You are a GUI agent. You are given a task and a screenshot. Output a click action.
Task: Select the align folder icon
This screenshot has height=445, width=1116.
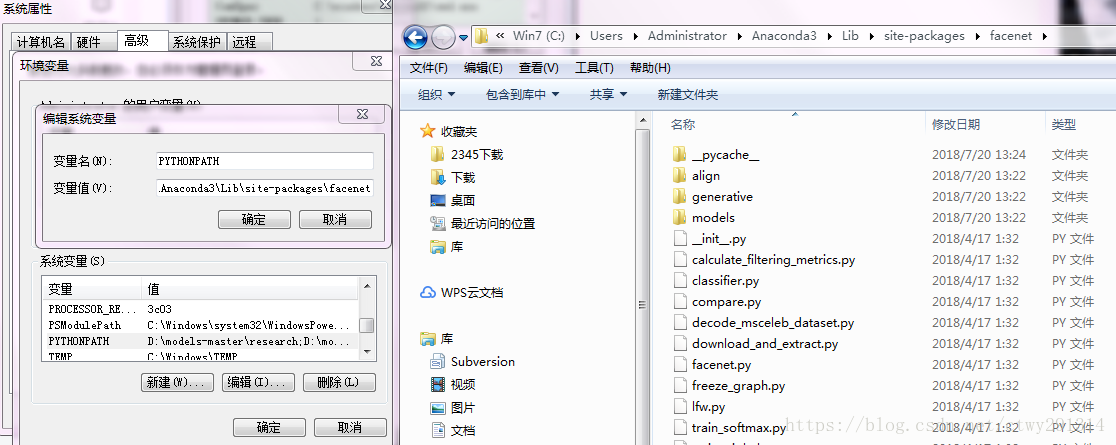[679, 175]
